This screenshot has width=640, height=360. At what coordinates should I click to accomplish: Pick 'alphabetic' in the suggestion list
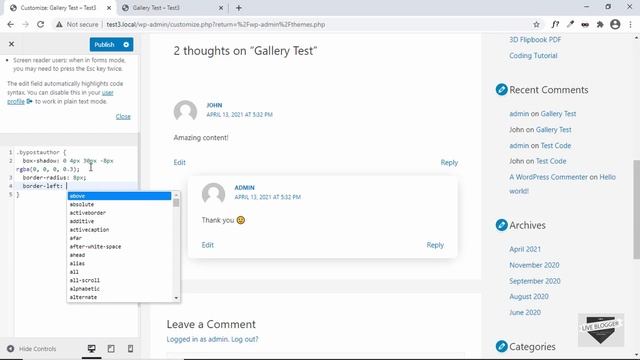click(120, 289)
